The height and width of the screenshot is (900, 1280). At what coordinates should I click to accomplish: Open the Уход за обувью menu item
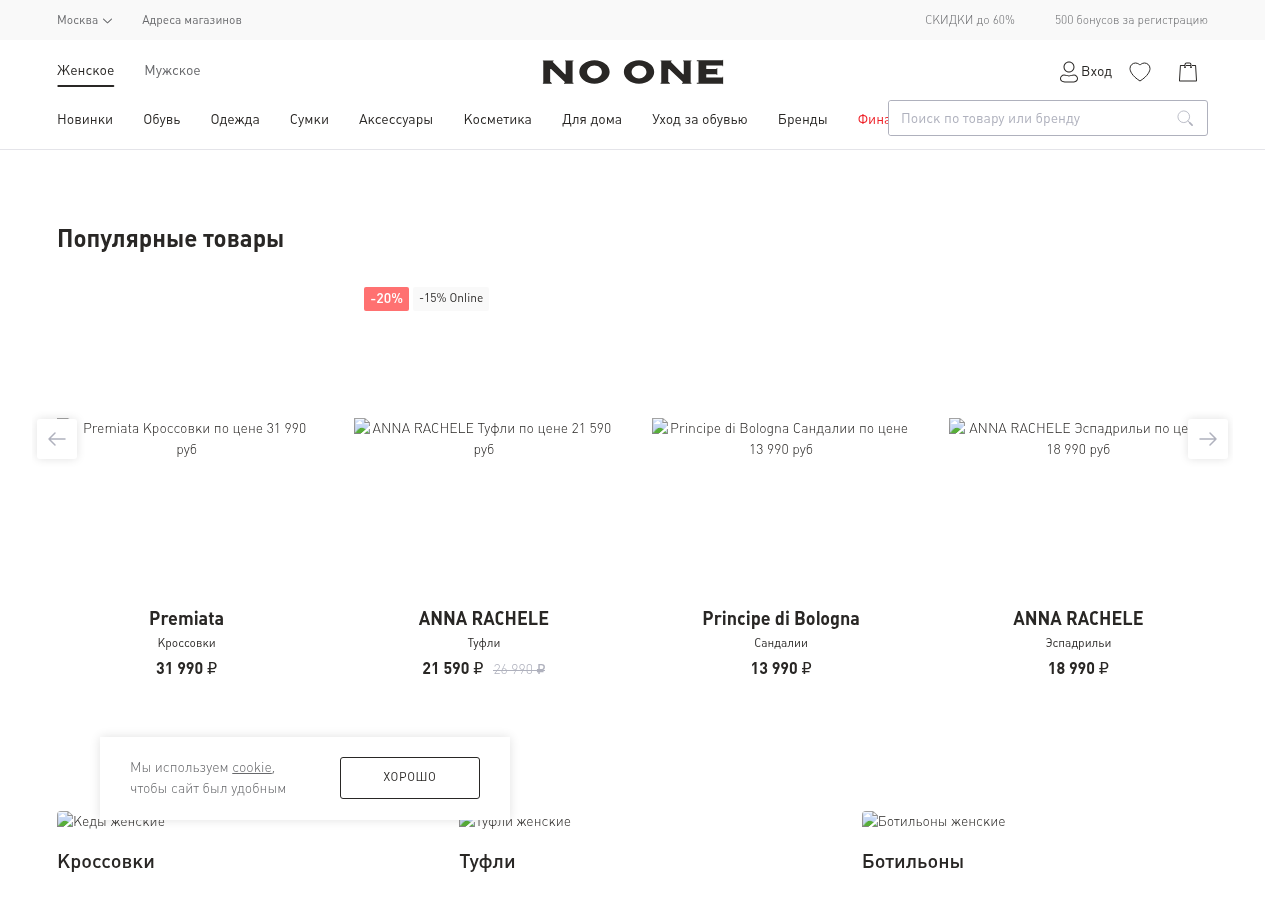(700, 119)
